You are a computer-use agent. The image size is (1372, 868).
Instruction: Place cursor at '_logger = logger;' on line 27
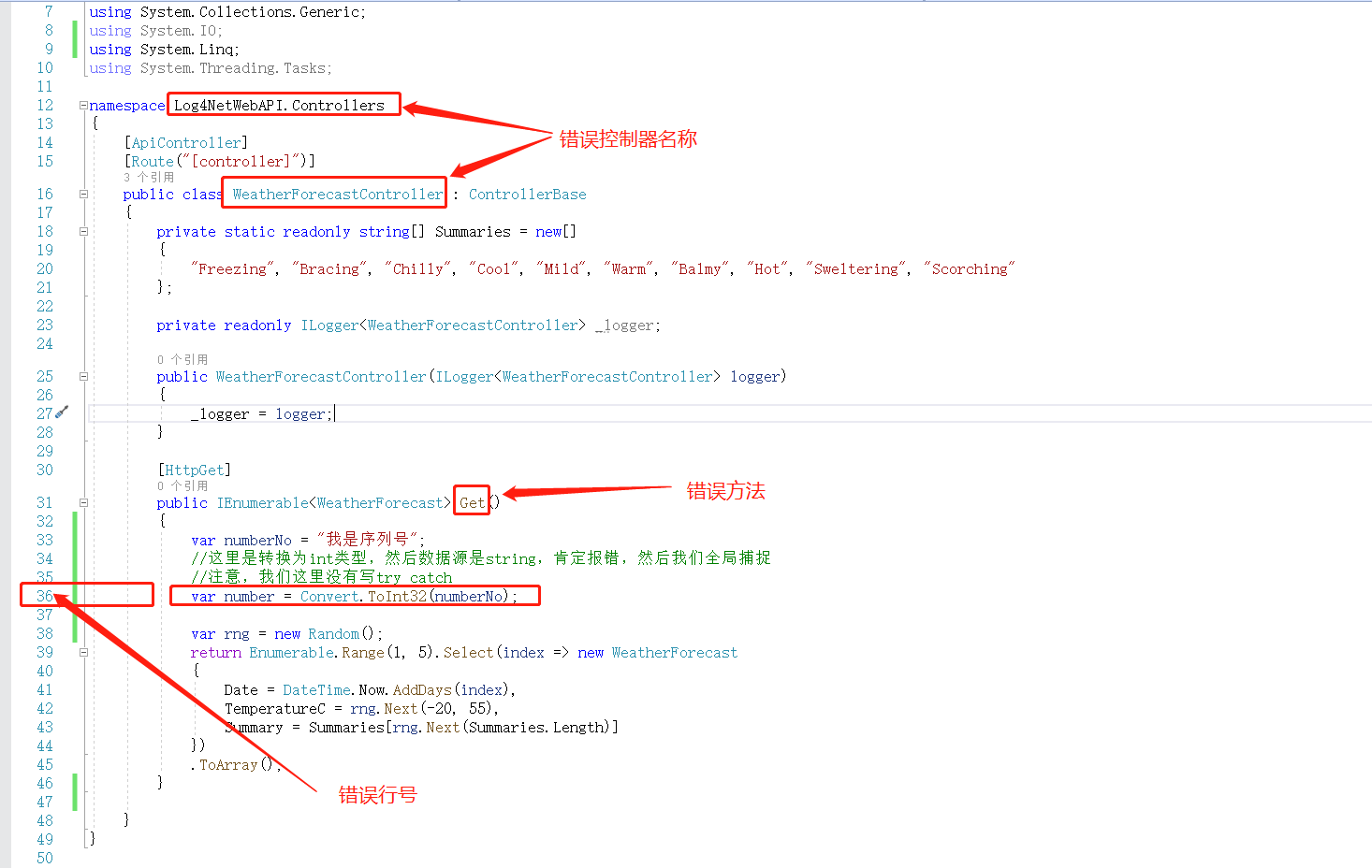[x=261, y=414]
